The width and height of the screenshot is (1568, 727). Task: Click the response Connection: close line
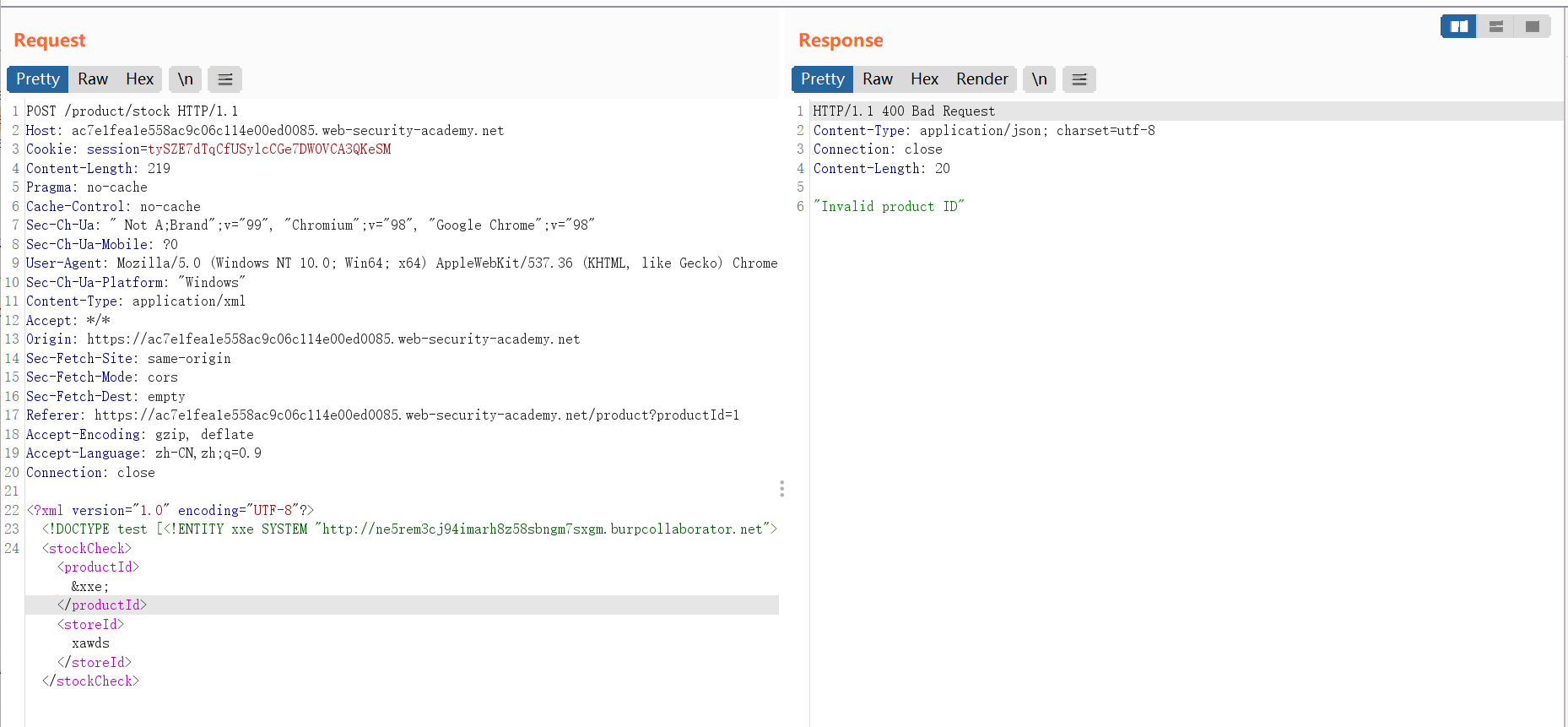(878, 149)
